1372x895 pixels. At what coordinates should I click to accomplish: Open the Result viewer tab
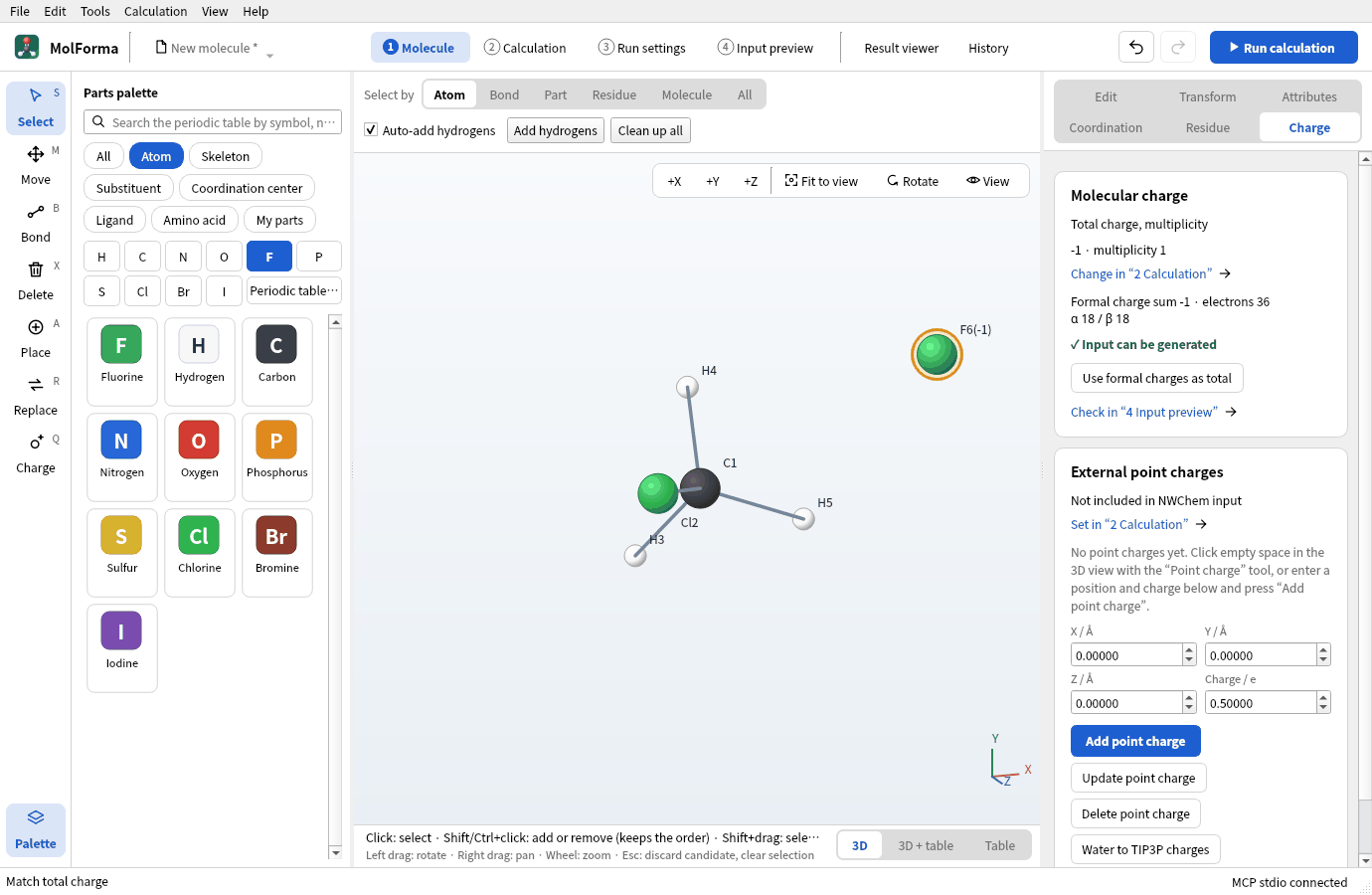[x=901, y=48]
